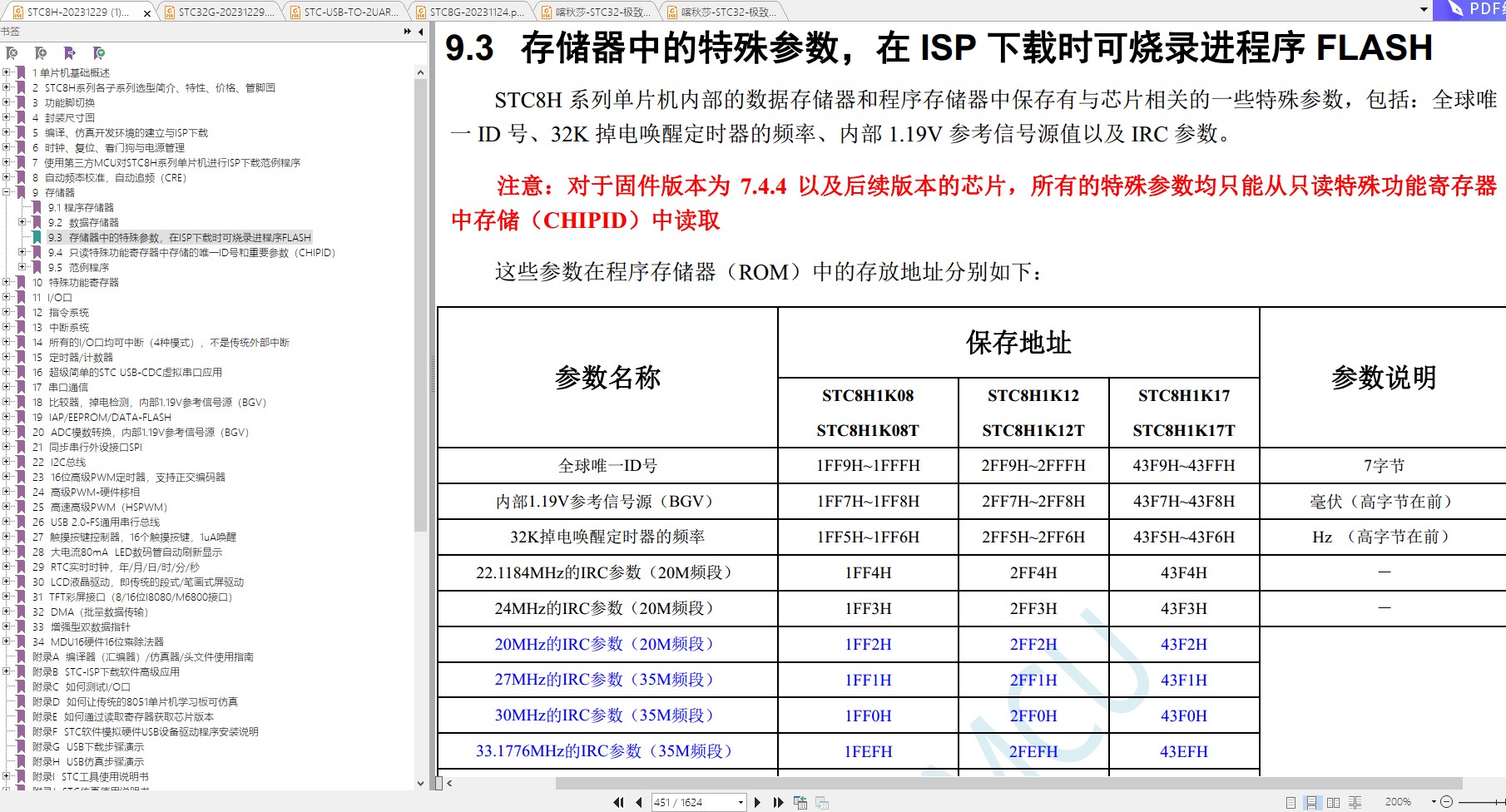The width and height of the screenshot is (1506, 812).
Task: Jump to the last page
Action: coord(779,802)
